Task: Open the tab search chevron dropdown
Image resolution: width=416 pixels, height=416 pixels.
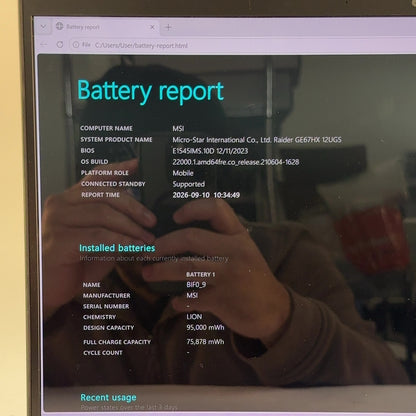Action: [43, 27]
